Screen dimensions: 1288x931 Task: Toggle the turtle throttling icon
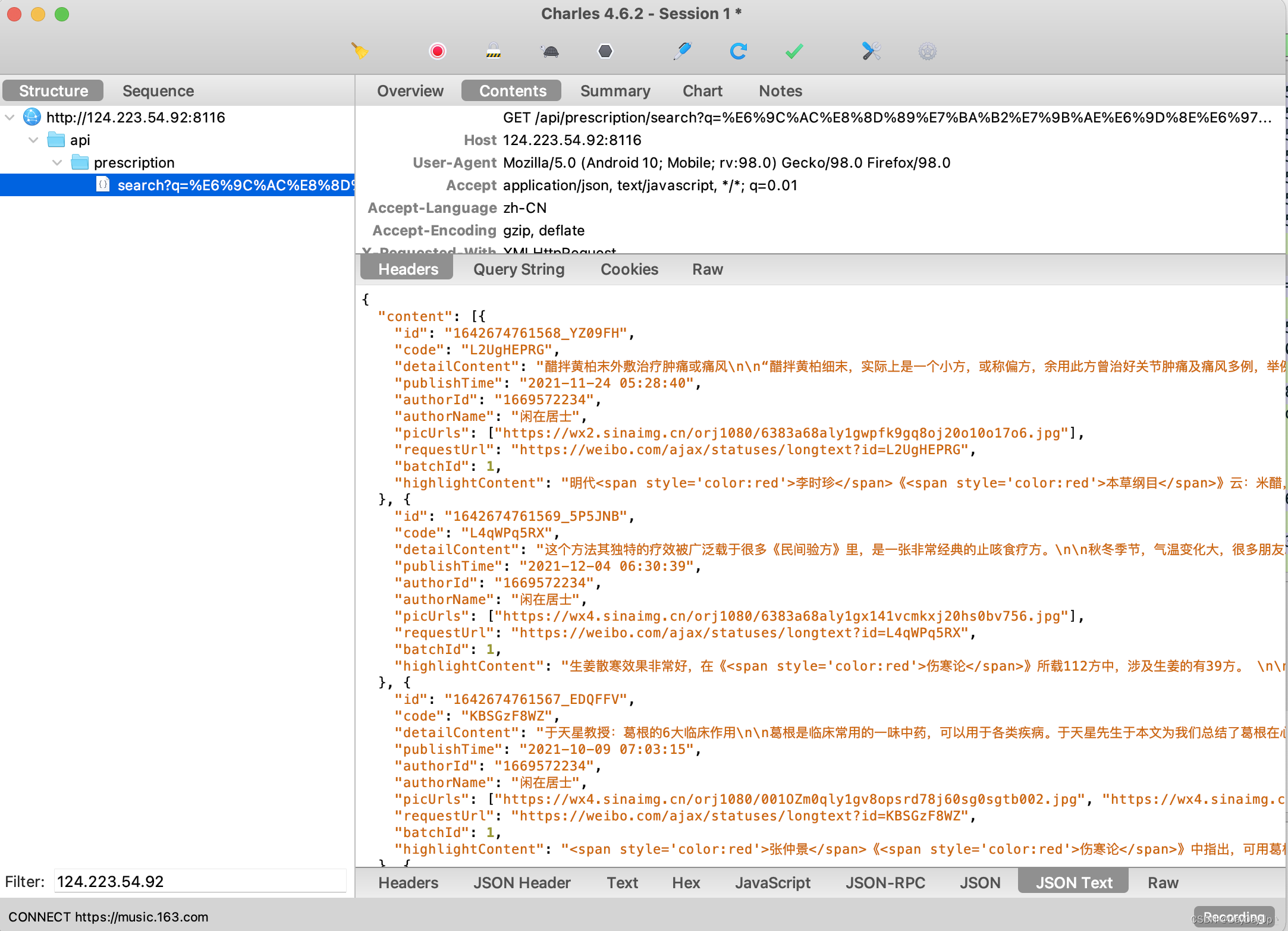pyautogui.click(x=551, y=51)
